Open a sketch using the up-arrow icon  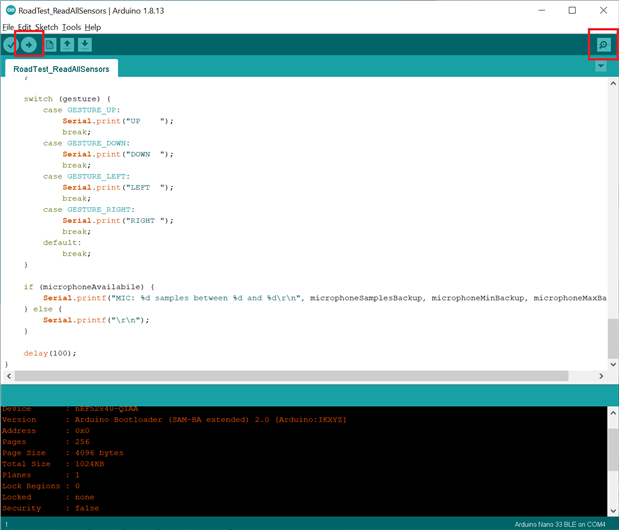point(67,45)
